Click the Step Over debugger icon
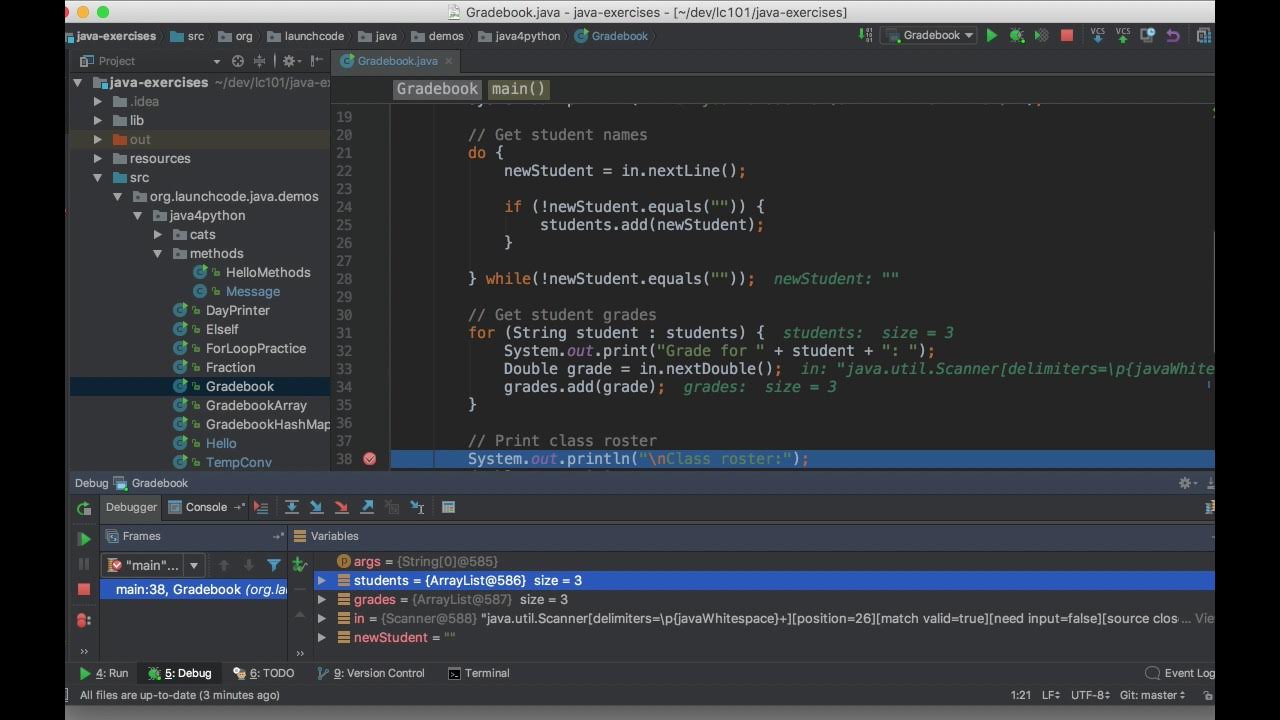Viewport: 1280px width, 720px height. pyautogui.click(x=292, y=507)
